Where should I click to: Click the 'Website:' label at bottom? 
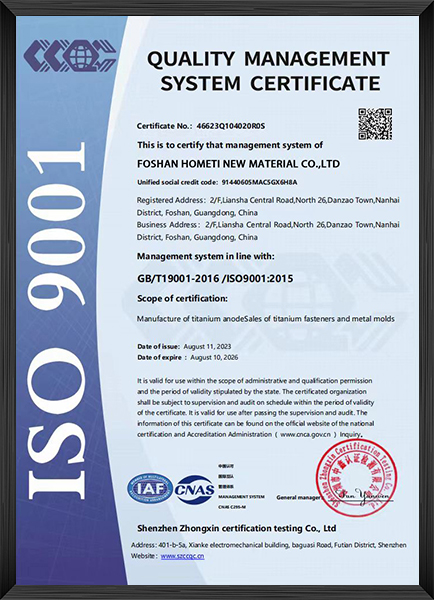click(x=144, y=556)
